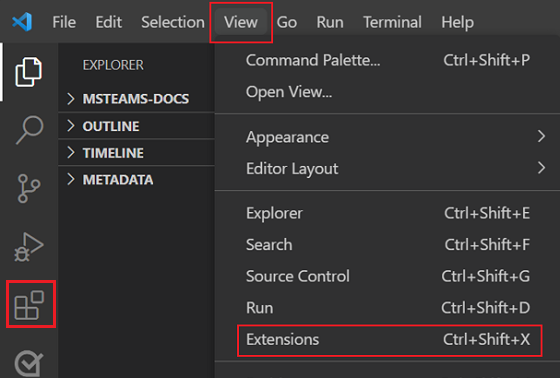This screenshot has height=378, width=560.
Task: Open the Selection menu
Action: (173, 22)
